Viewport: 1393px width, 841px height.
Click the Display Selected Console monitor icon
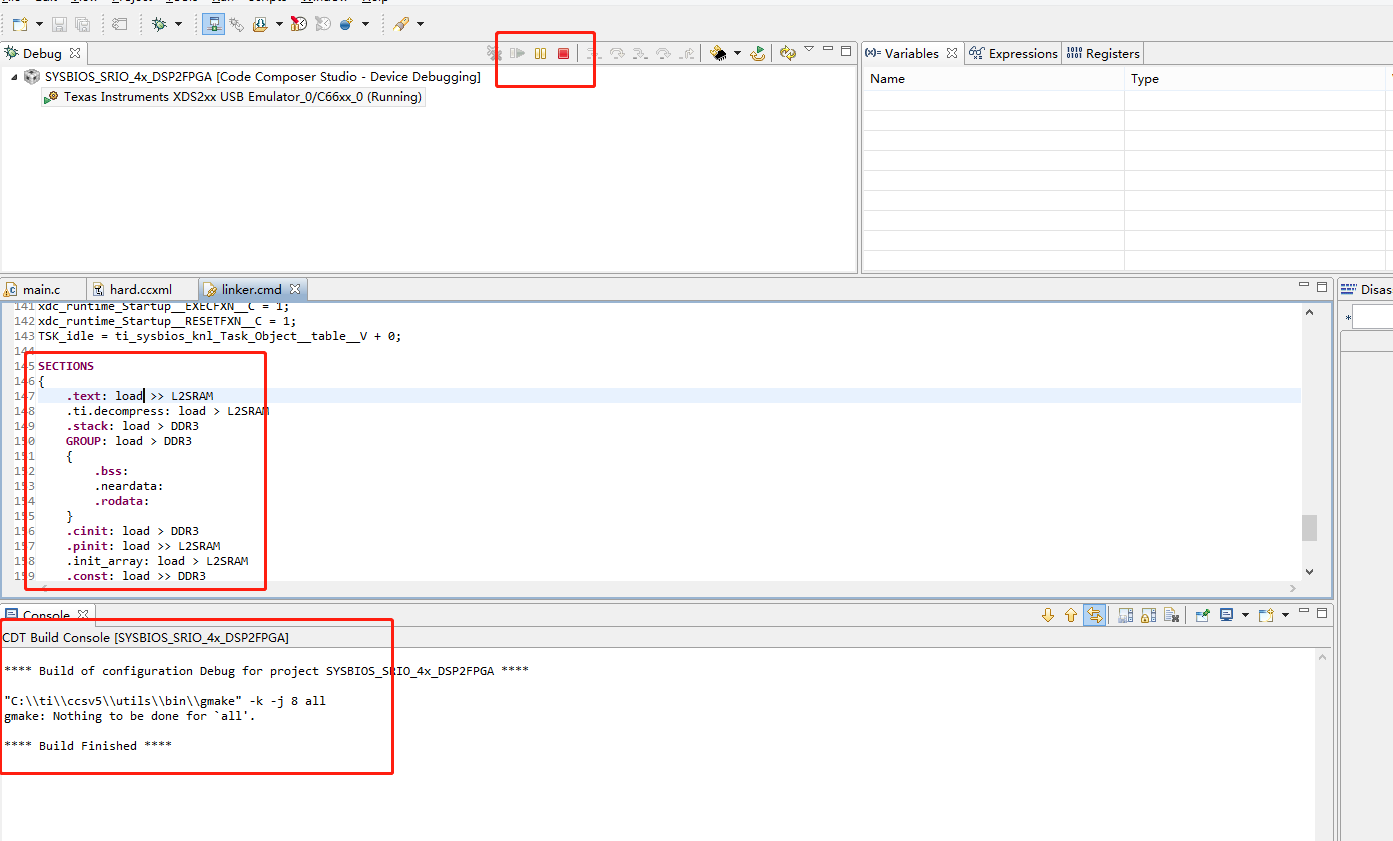click(x=1226, y=615)
